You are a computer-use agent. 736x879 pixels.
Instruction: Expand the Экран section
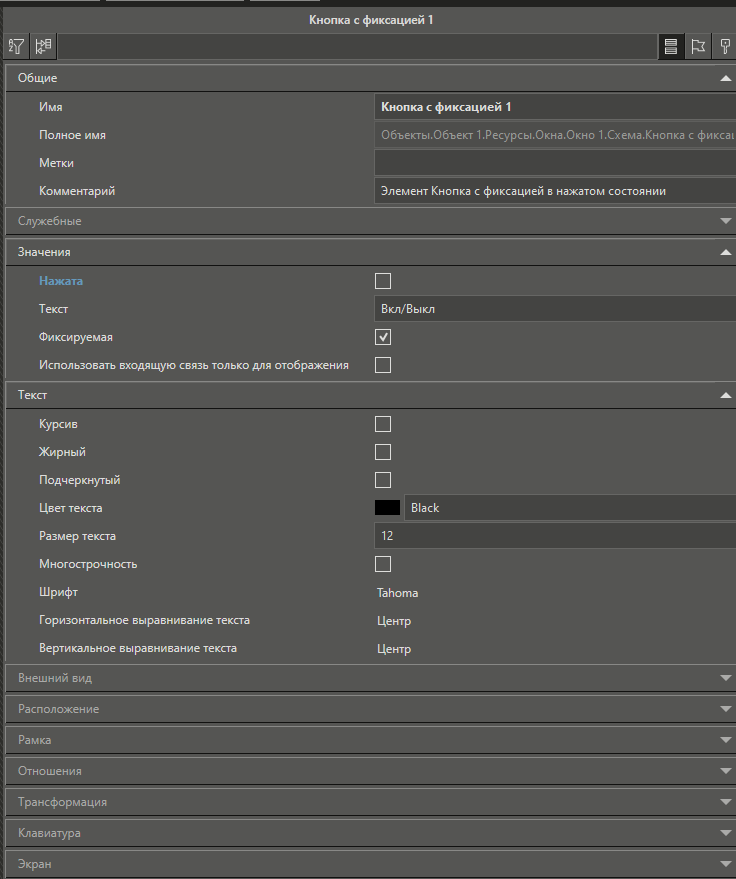pos(725,864)
